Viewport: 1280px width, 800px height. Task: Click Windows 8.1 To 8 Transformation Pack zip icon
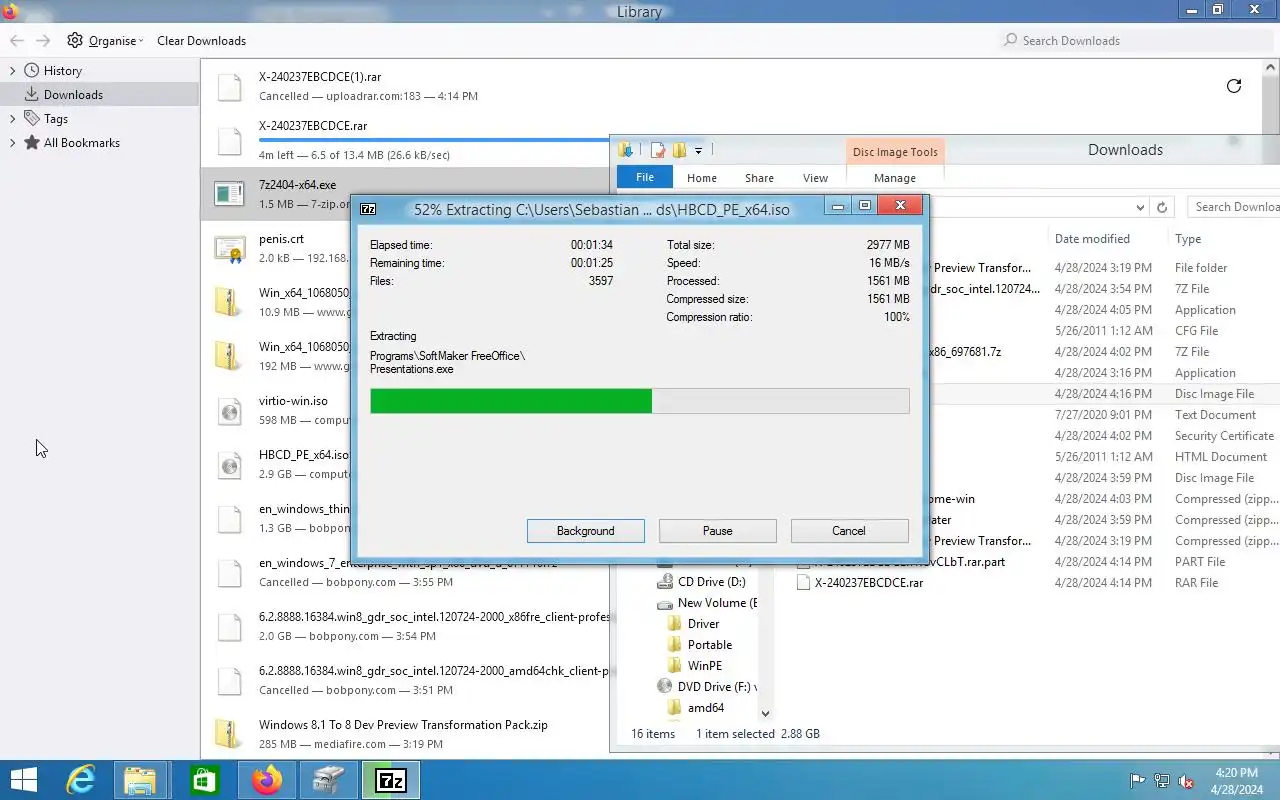pyautogui.click(x=230, y=735)
